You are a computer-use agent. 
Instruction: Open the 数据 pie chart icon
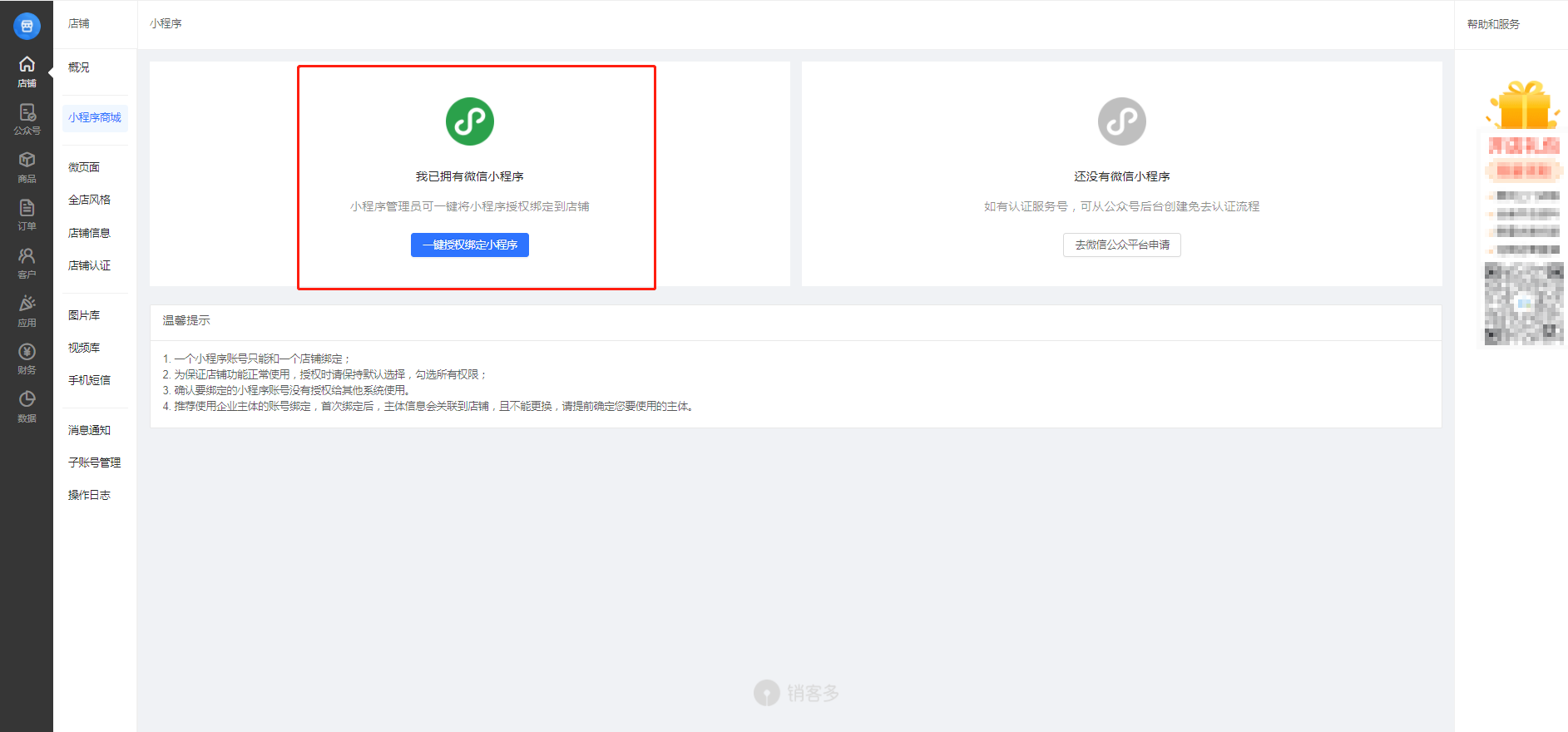coord(27,400)
